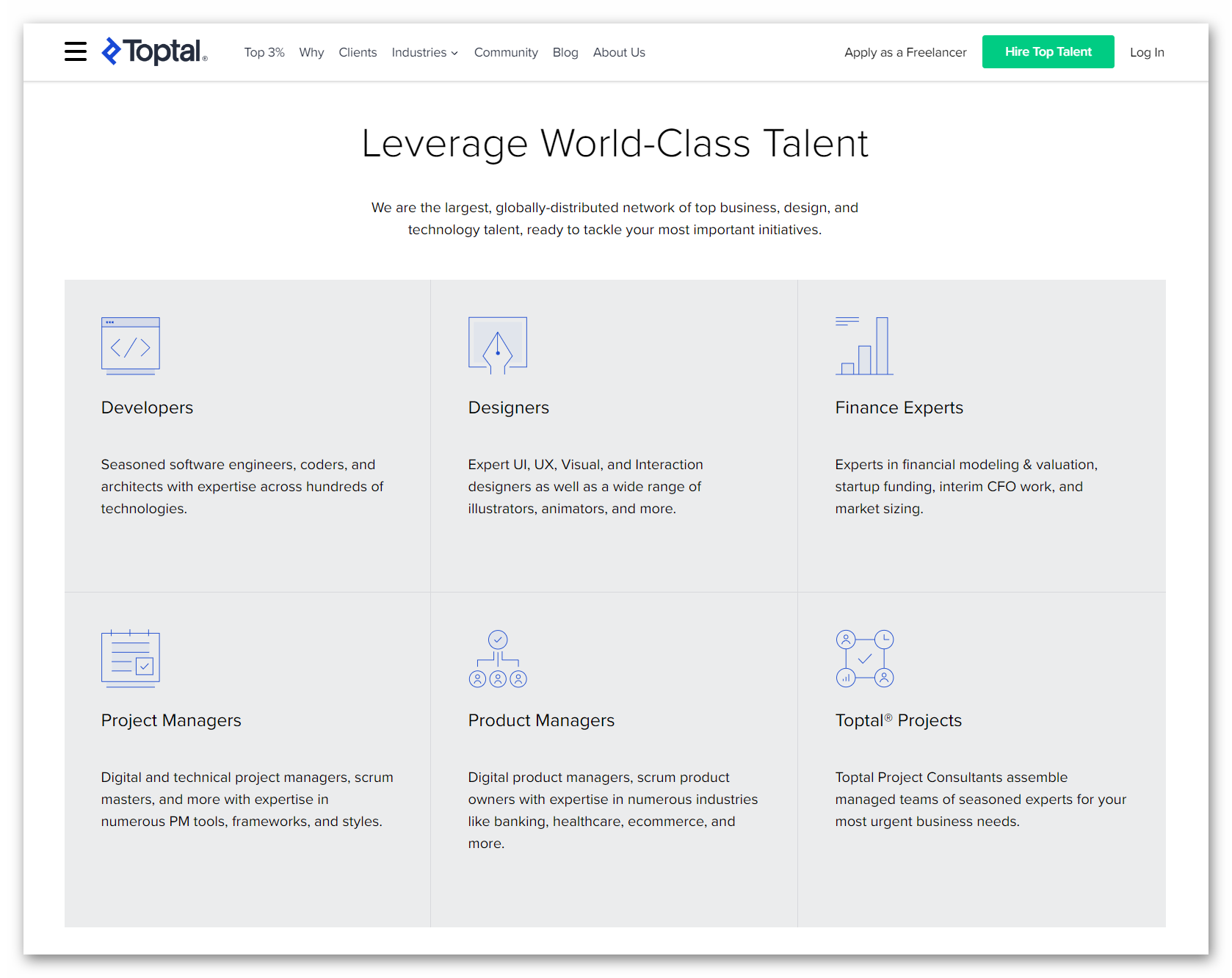Click the Developers code window icon

point(131,346)
